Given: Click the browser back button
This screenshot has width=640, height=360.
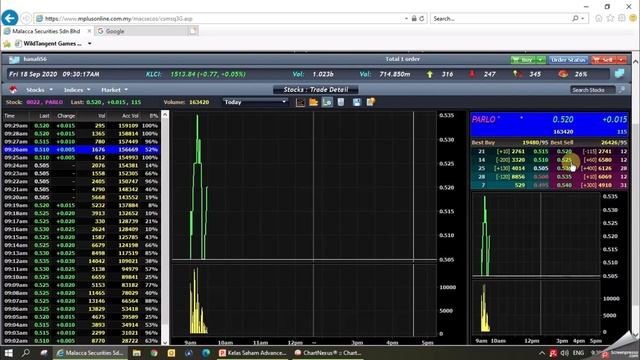Looking at the screenshot, I should pos(10,18).
